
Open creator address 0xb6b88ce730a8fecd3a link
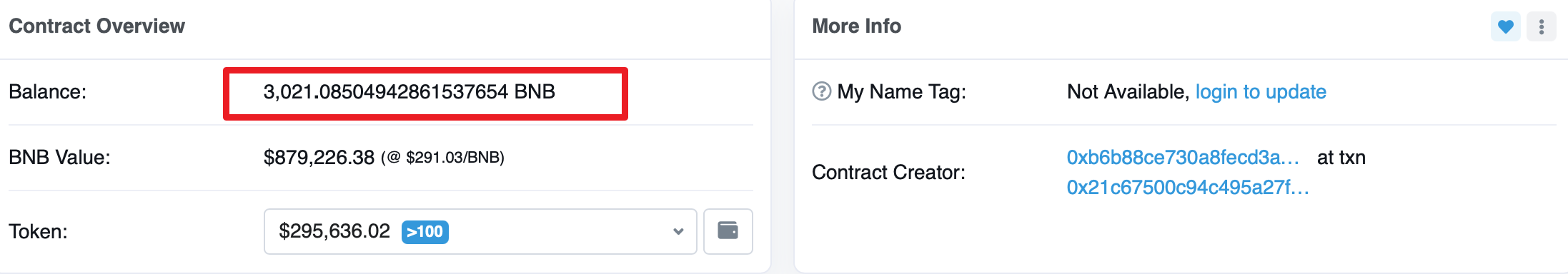pyautogui.click(x=1183, y=158)
